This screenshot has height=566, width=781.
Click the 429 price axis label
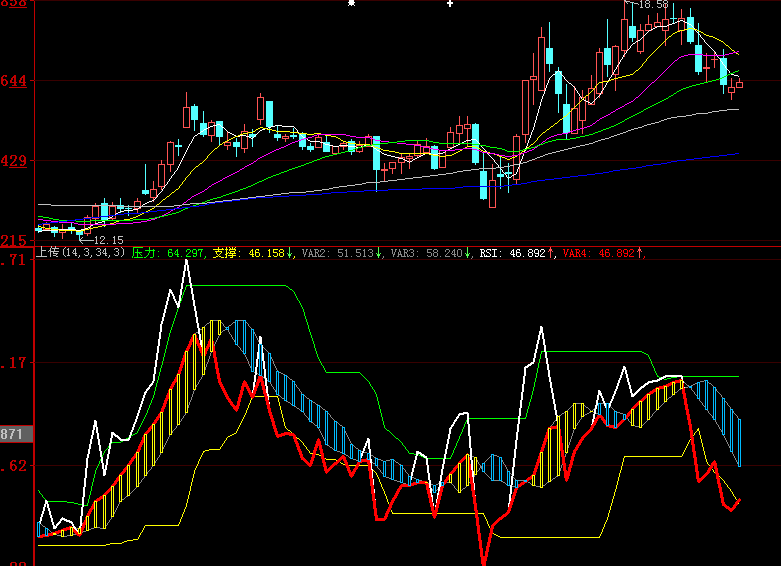13,161
